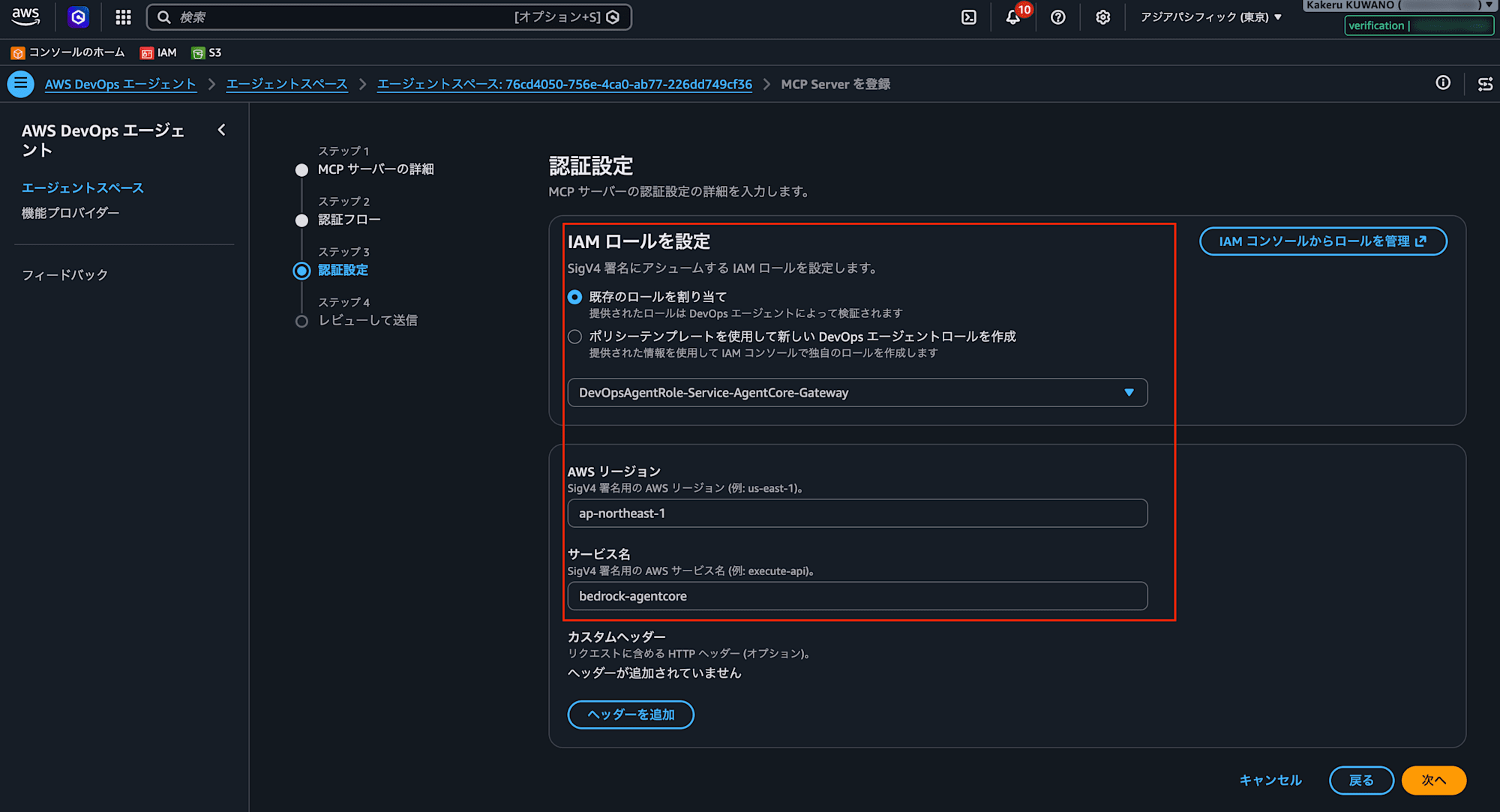Image resolution: width=1500 pixels, height=812 pixels.
Task: Select ポリシーテンプレートを使用して新しい DevOps エージェントロールを作成 option
Action: pos(574,337)
